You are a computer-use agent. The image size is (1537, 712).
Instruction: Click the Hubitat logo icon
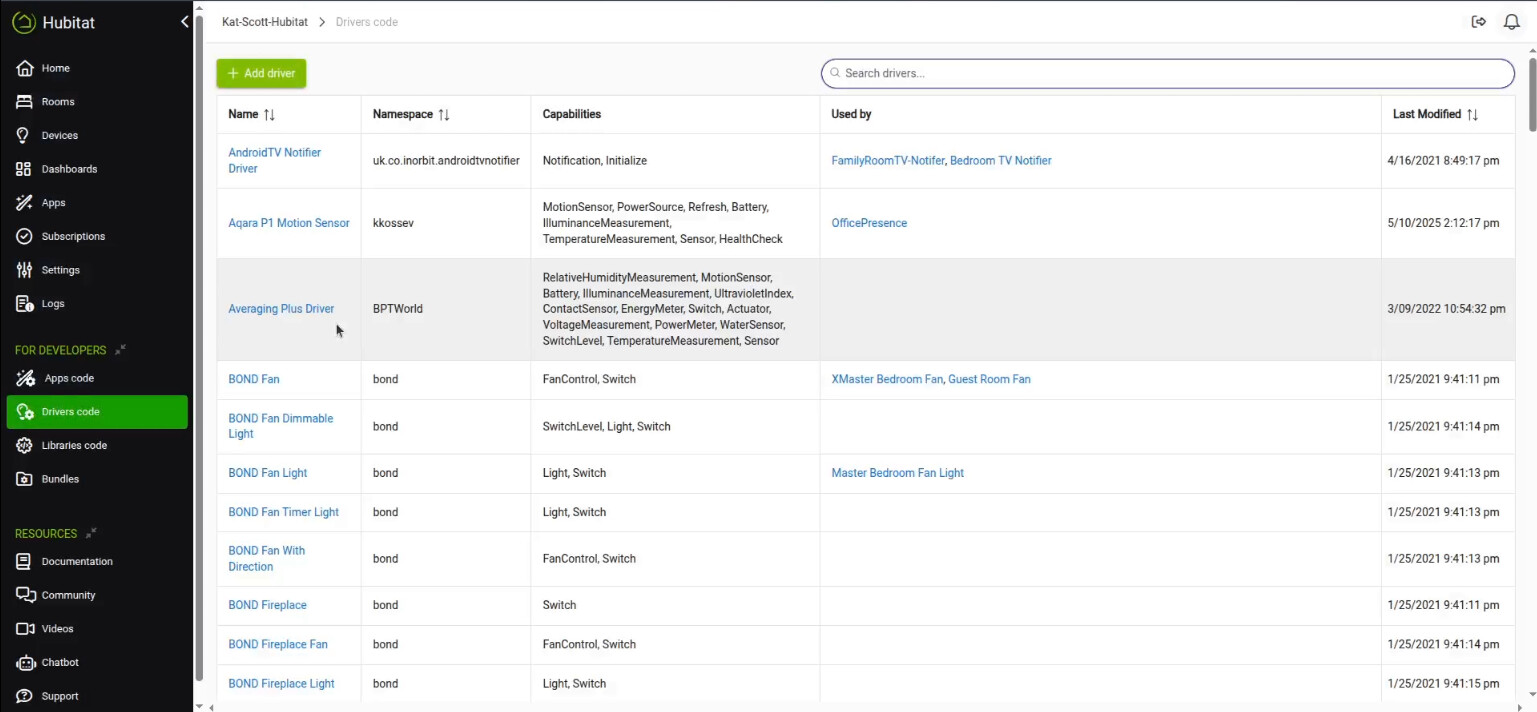[24, 22]
